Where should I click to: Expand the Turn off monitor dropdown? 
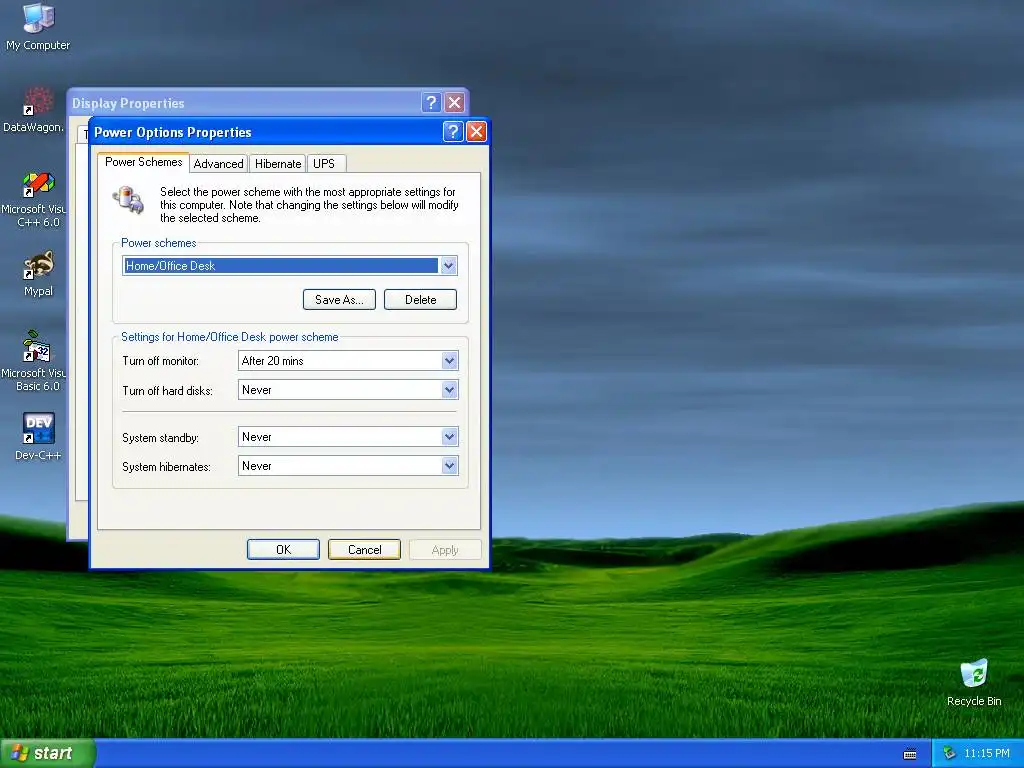tap(449, 360)
